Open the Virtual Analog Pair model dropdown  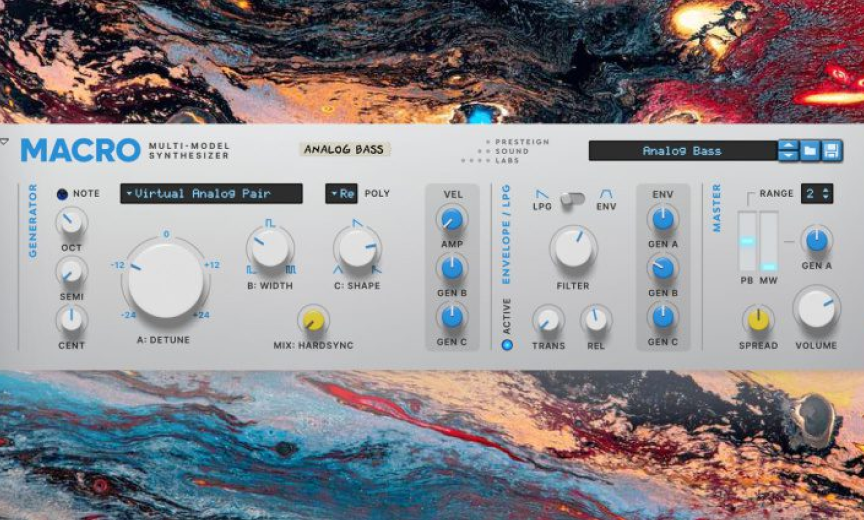click(x=211, y=194)
